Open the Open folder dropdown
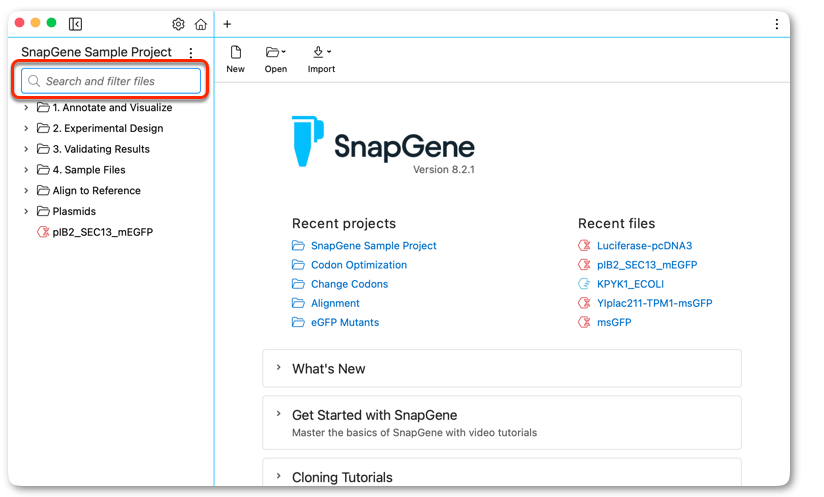 tap(276, 59)
